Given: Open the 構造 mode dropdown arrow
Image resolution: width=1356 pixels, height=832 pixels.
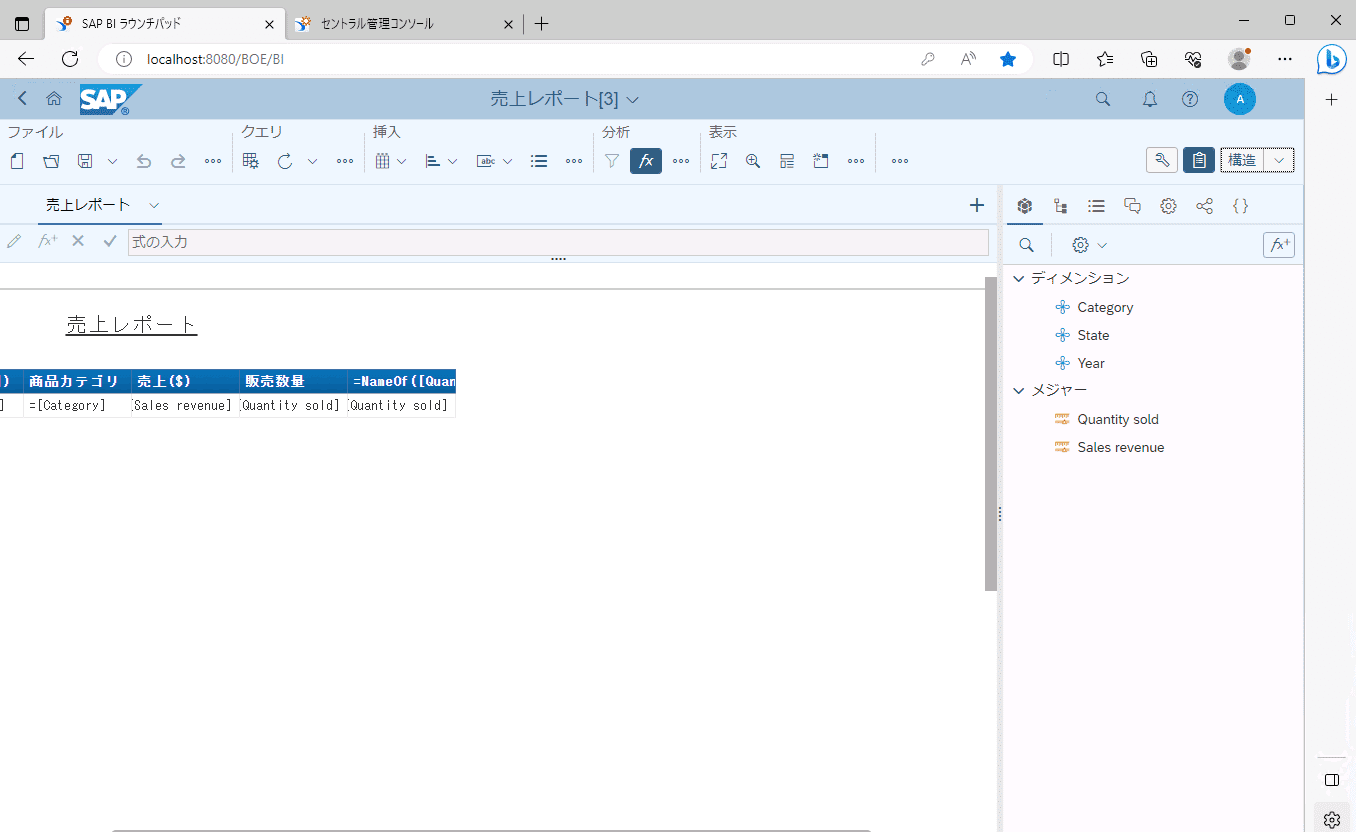Looking at the screenshot, I should click(x=1279, y=160).
